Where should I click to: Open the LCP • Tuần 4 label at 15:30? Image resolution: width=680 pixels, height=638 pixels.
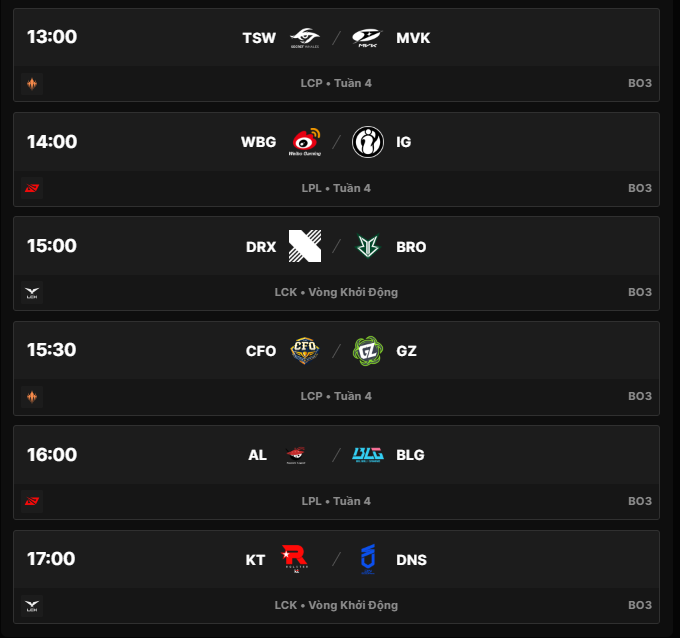click(x=336, y=397)
